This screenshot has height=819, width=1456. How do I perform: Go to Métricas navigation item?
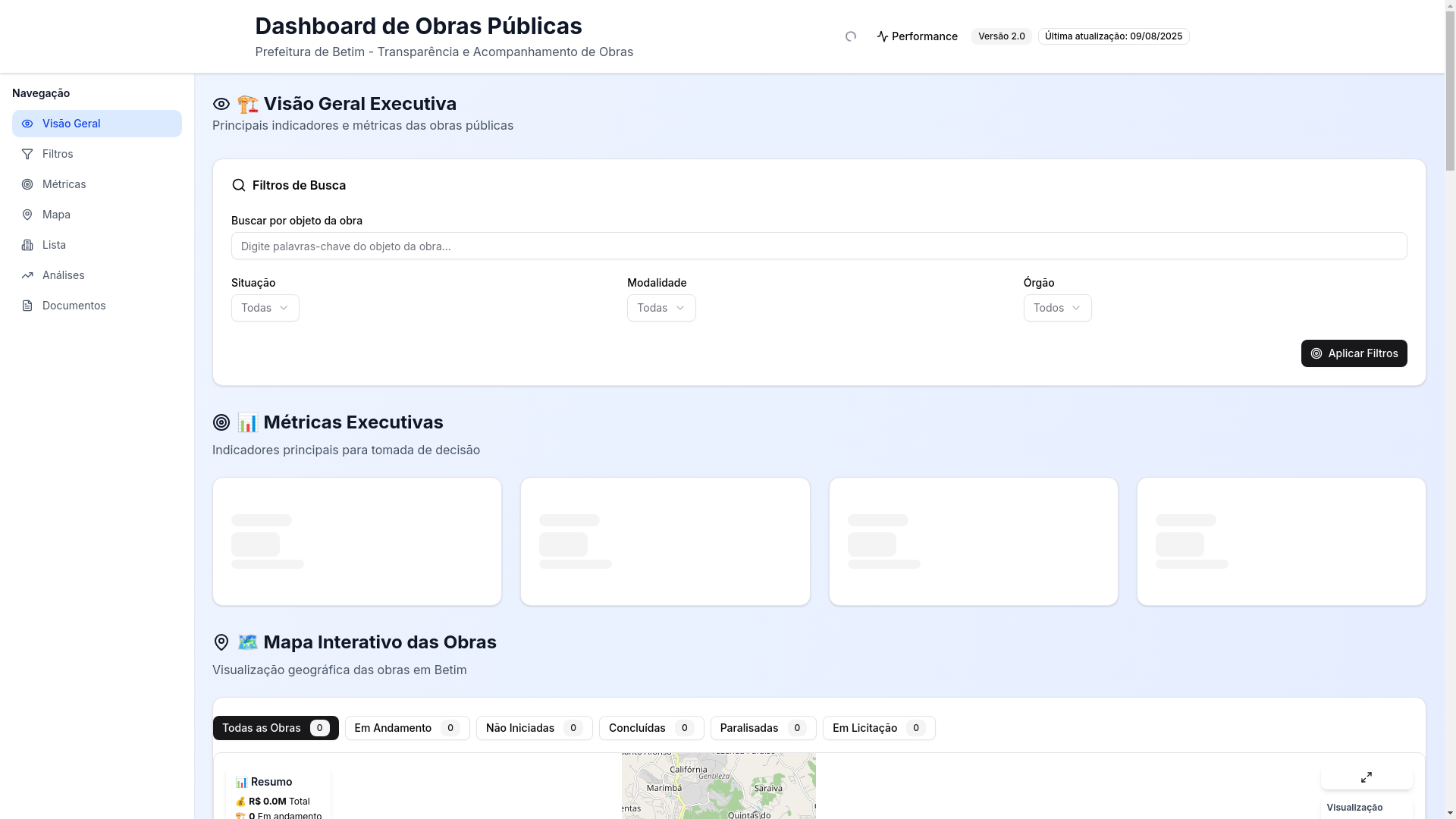(x=97, y=184)
